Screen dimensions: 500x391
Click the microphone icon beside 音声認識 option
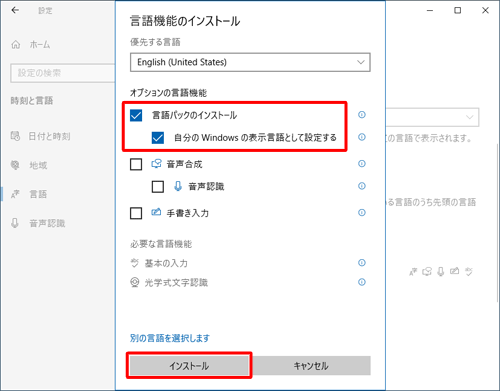pos(178,186)
